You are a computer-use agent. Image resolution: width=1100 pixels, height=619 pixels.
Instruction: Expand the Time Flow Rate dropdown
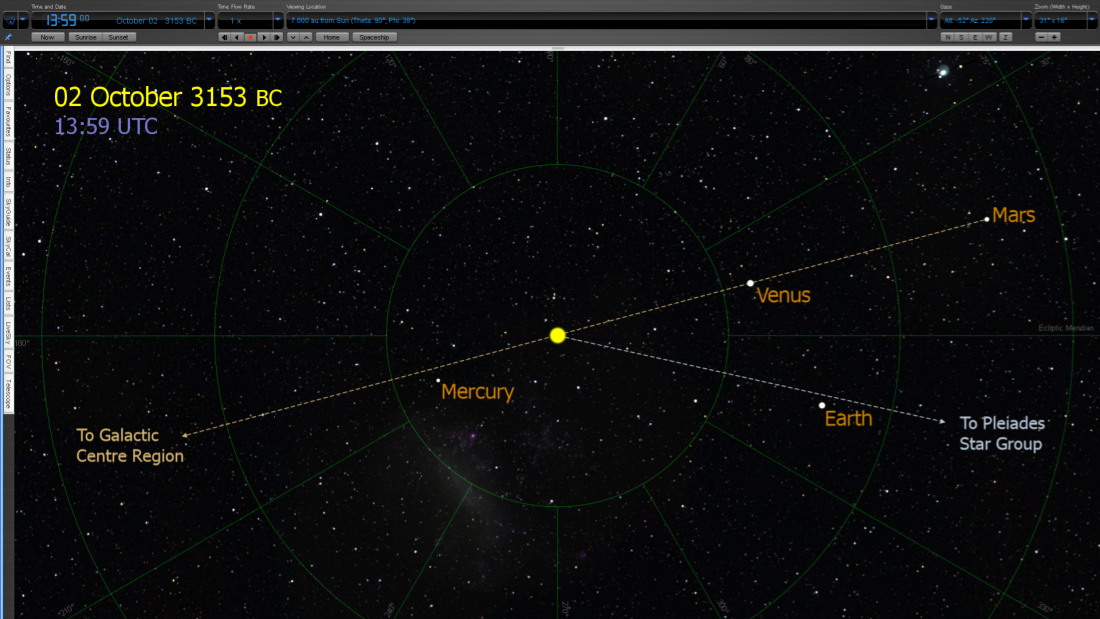tap(276, 20)
